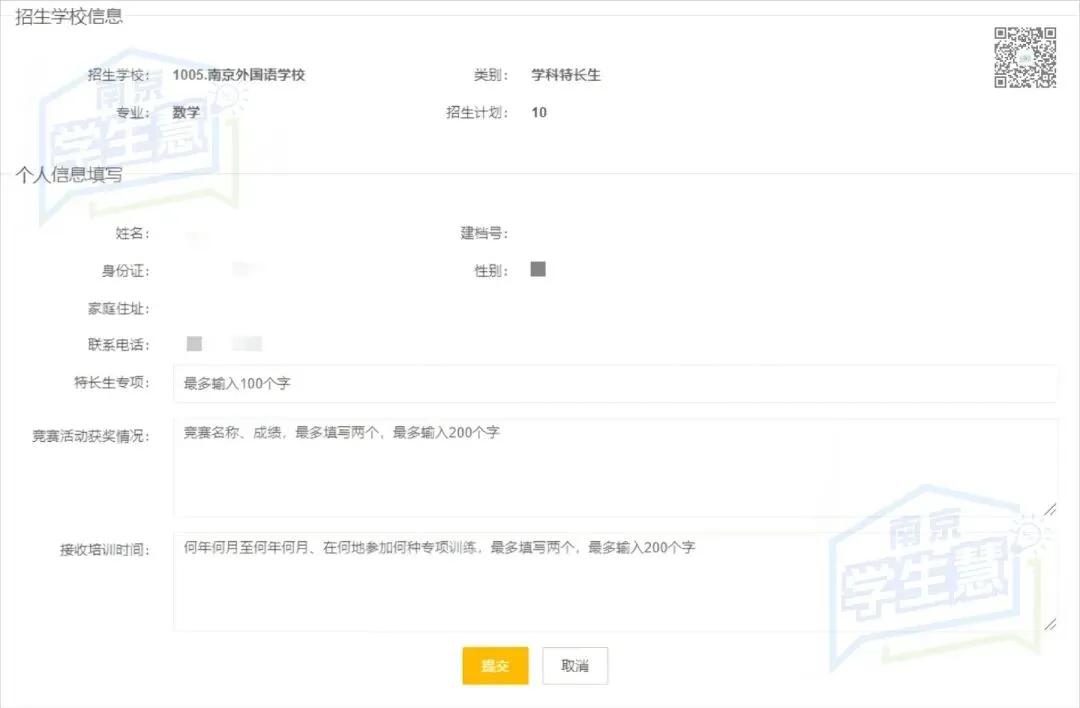Click the 招生学校信息 section heading
The width and height of the screenshot is (1080, 708).
tap(69, 17)
